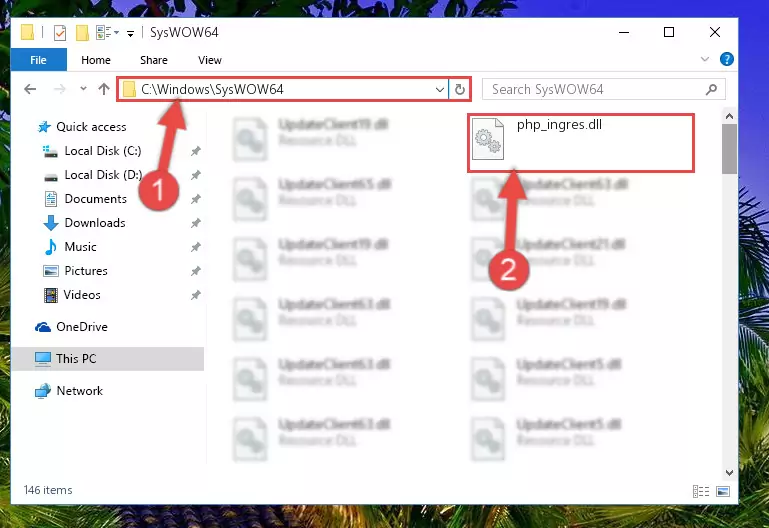Image resolution: width=769 pixels, height=528 pixels.
Task: Switch to Details view layout icon
Action: pyautogui.click(x=701, y=491)
